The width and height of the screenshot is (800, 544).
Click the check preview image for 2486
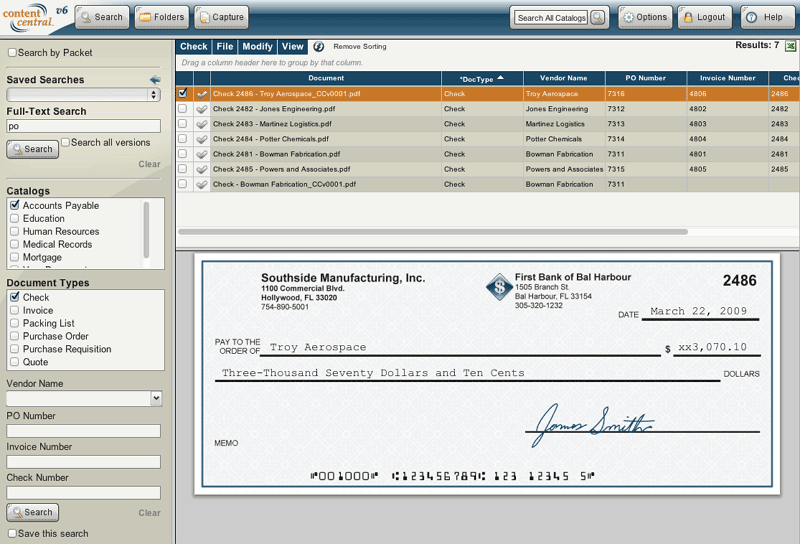487,374
